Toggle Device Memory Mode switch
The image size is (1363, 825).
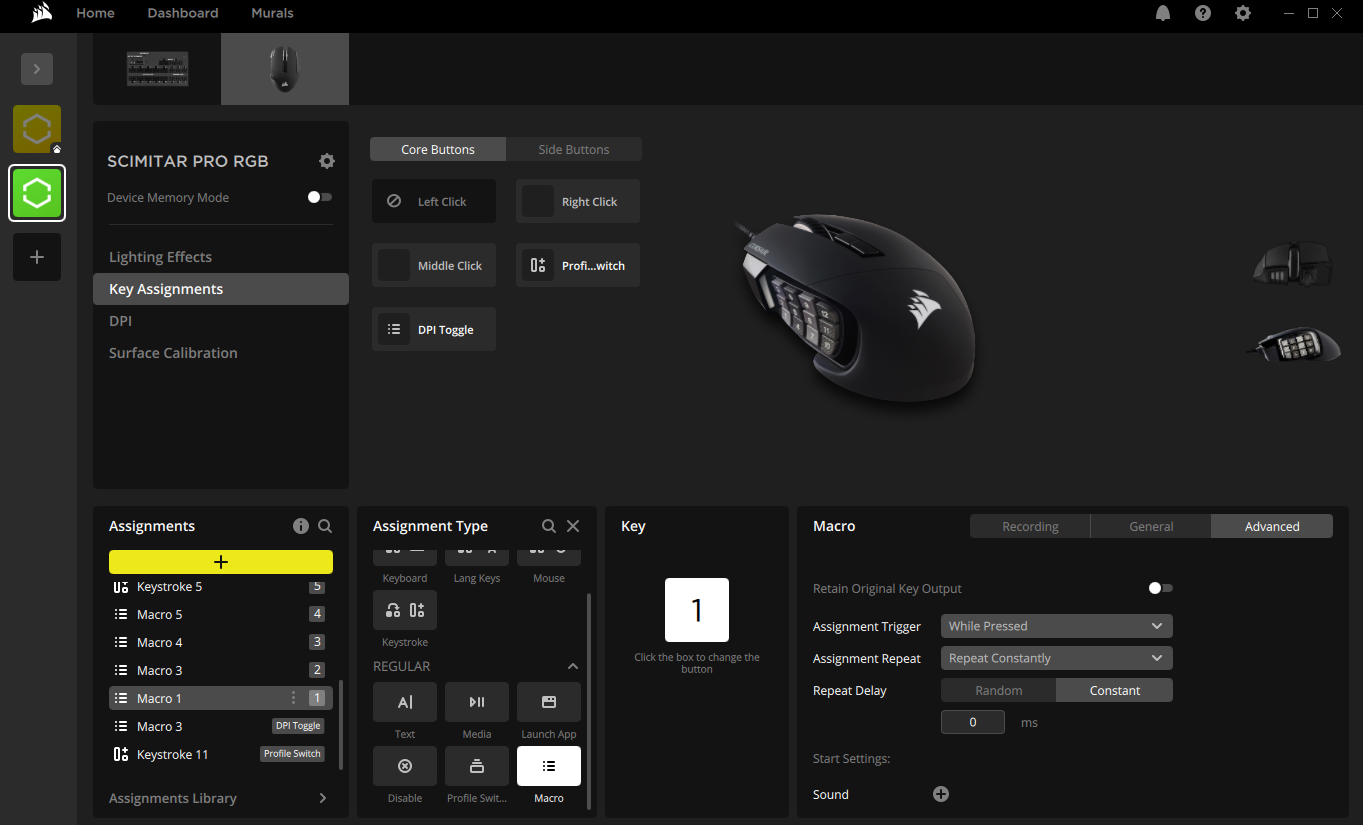coord(320,197)
